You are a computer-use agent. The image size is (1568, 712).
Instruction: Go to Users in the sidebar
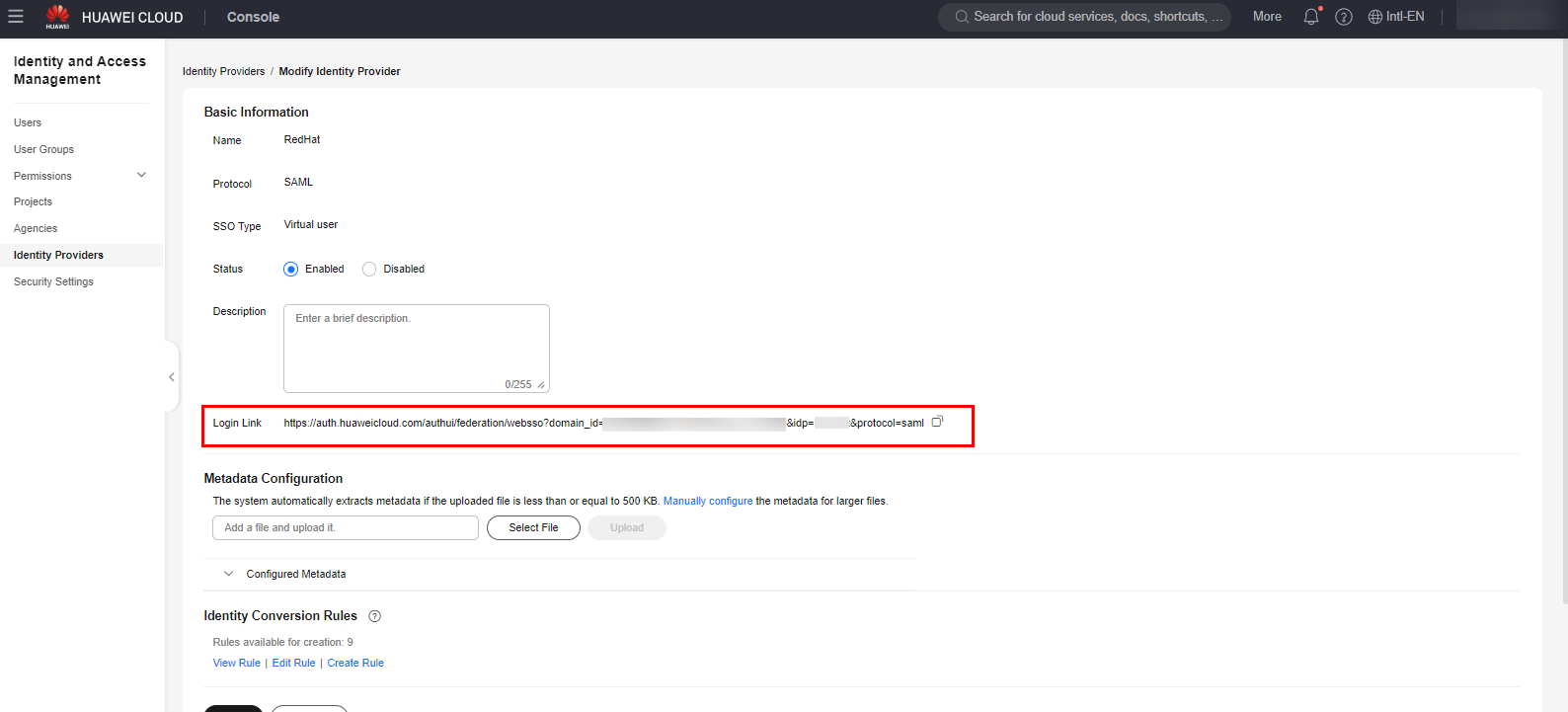click(x=28, y=122)
